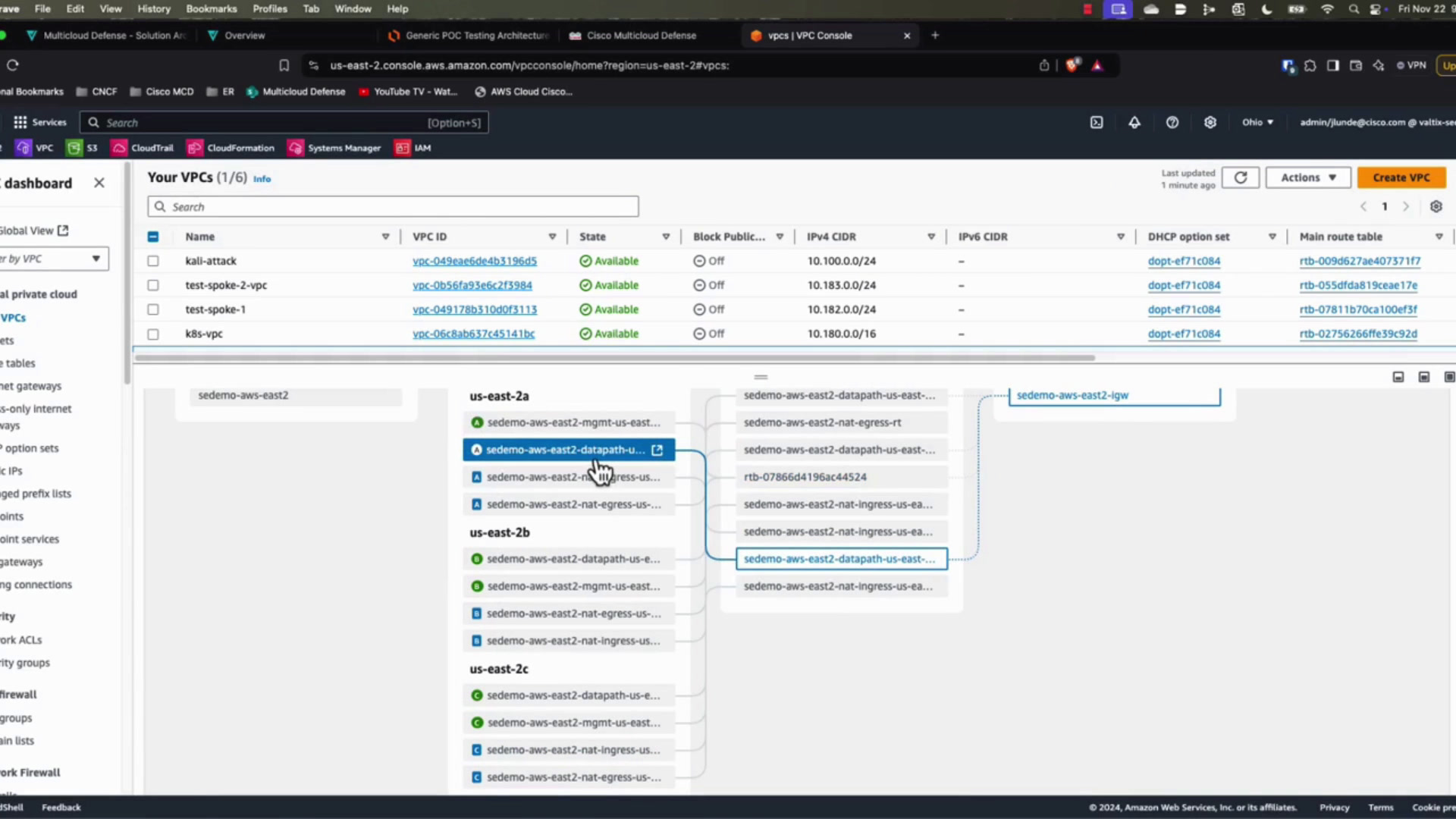Open route table rtb-02756266ffe39c92d link

1358,334
